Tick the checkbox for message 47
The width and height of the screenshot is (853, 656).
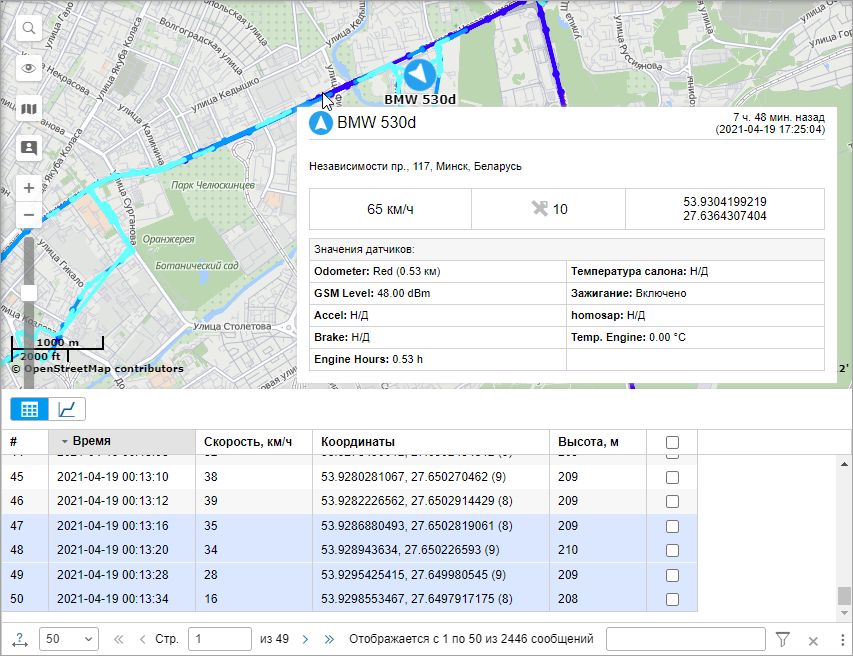672,526
